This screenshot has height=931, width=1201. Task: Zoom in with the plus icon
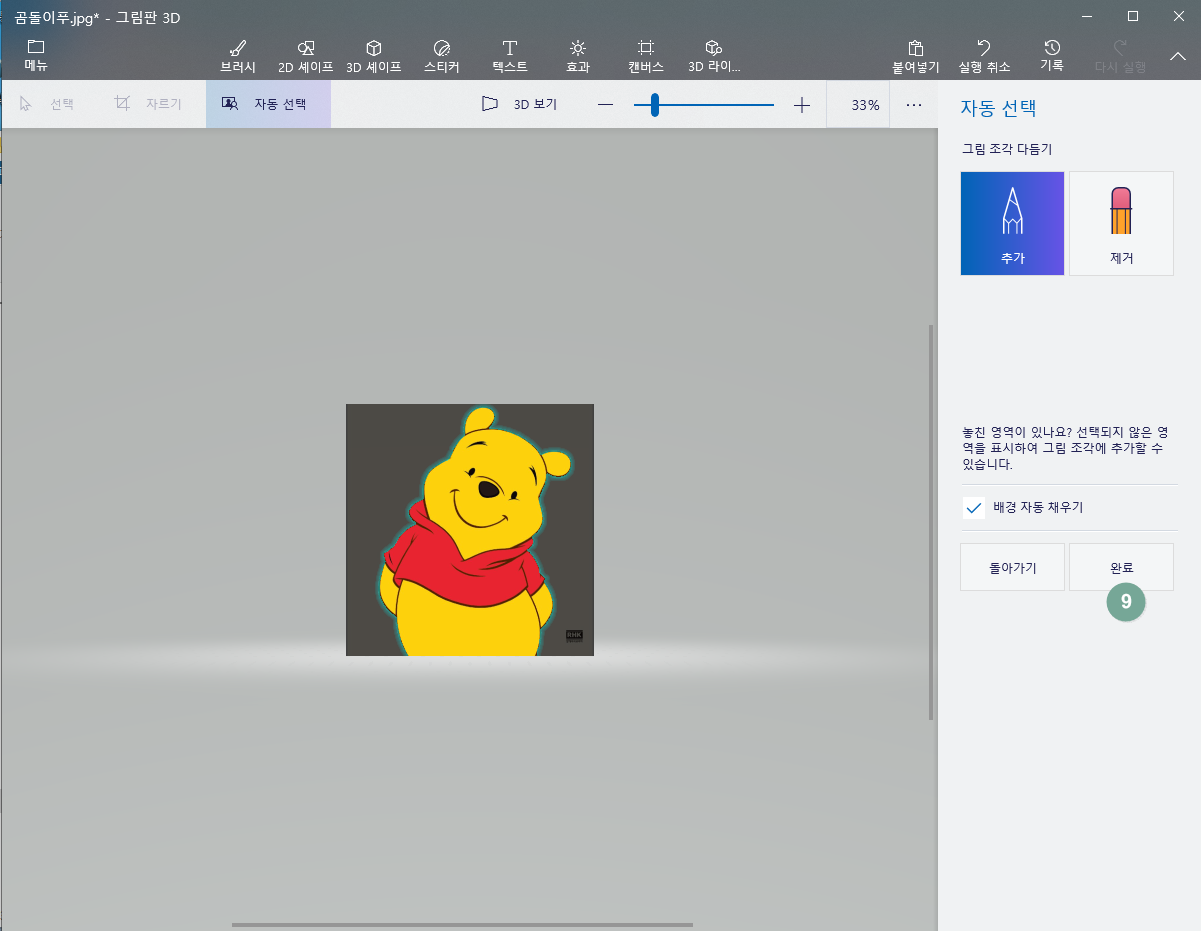point(802,105)
